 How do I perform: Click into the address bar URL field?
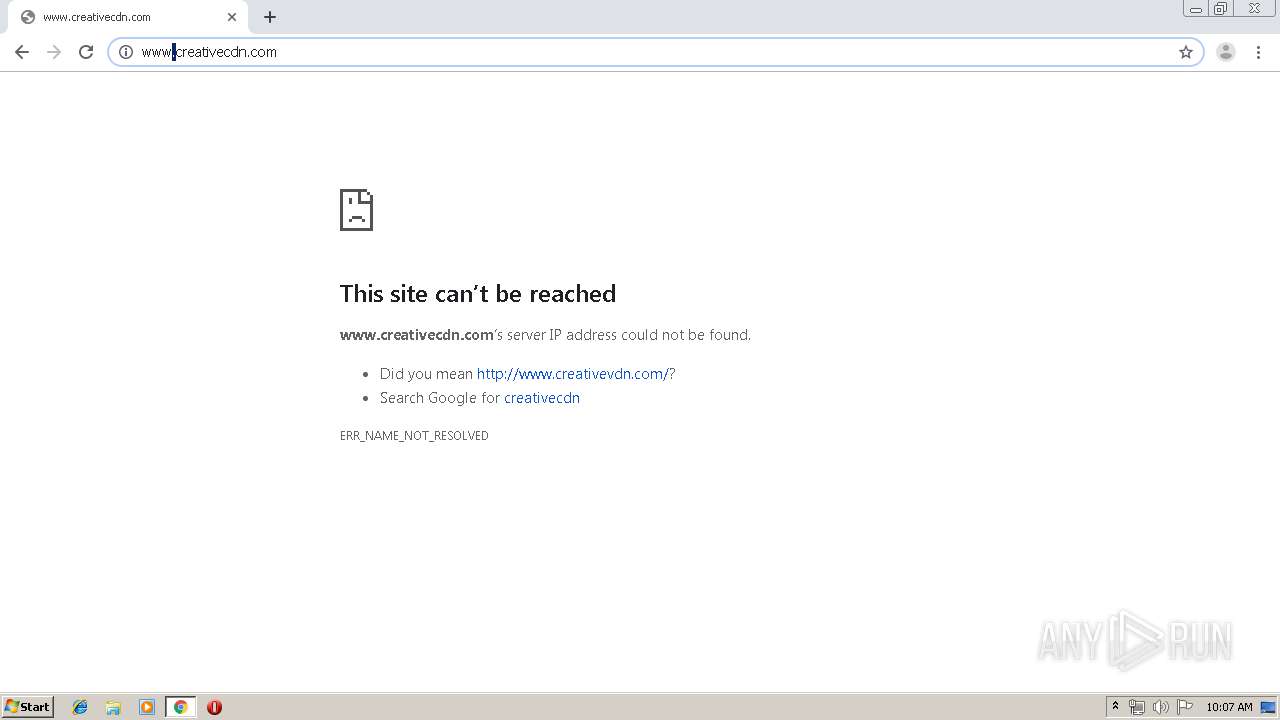655,52
